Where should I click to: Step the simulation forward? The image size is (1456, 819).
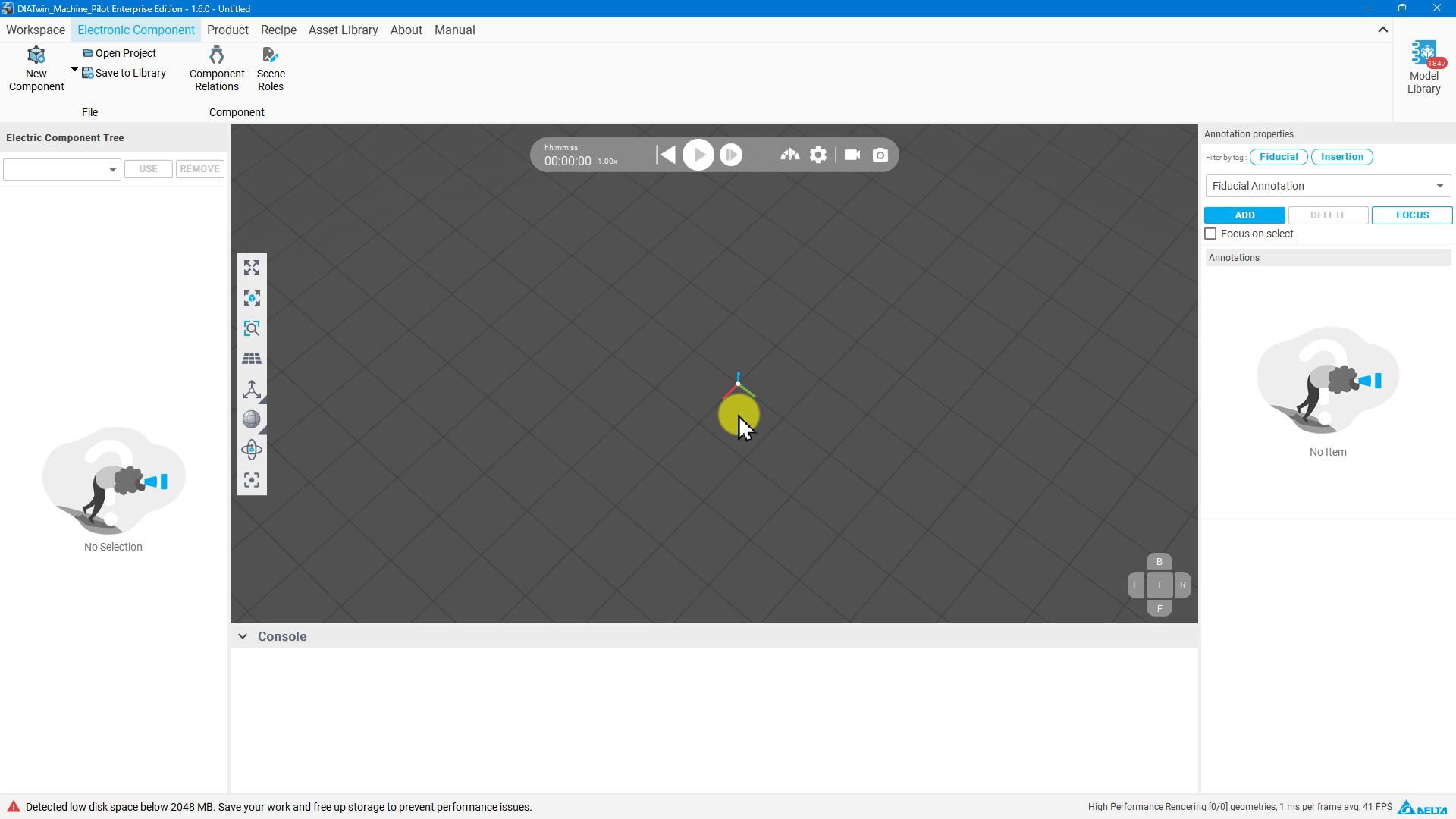click(x=731, y=155)
